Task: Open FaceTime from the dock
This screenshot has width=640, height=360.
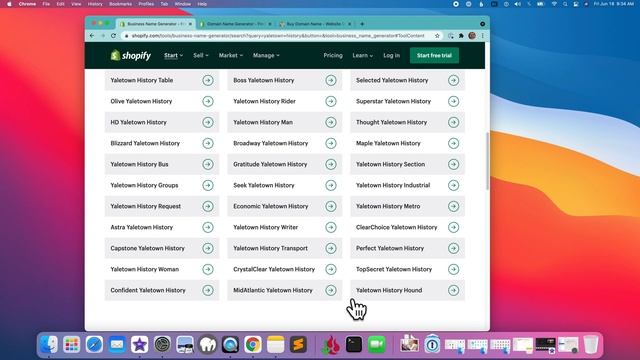Action: point(377,344)
